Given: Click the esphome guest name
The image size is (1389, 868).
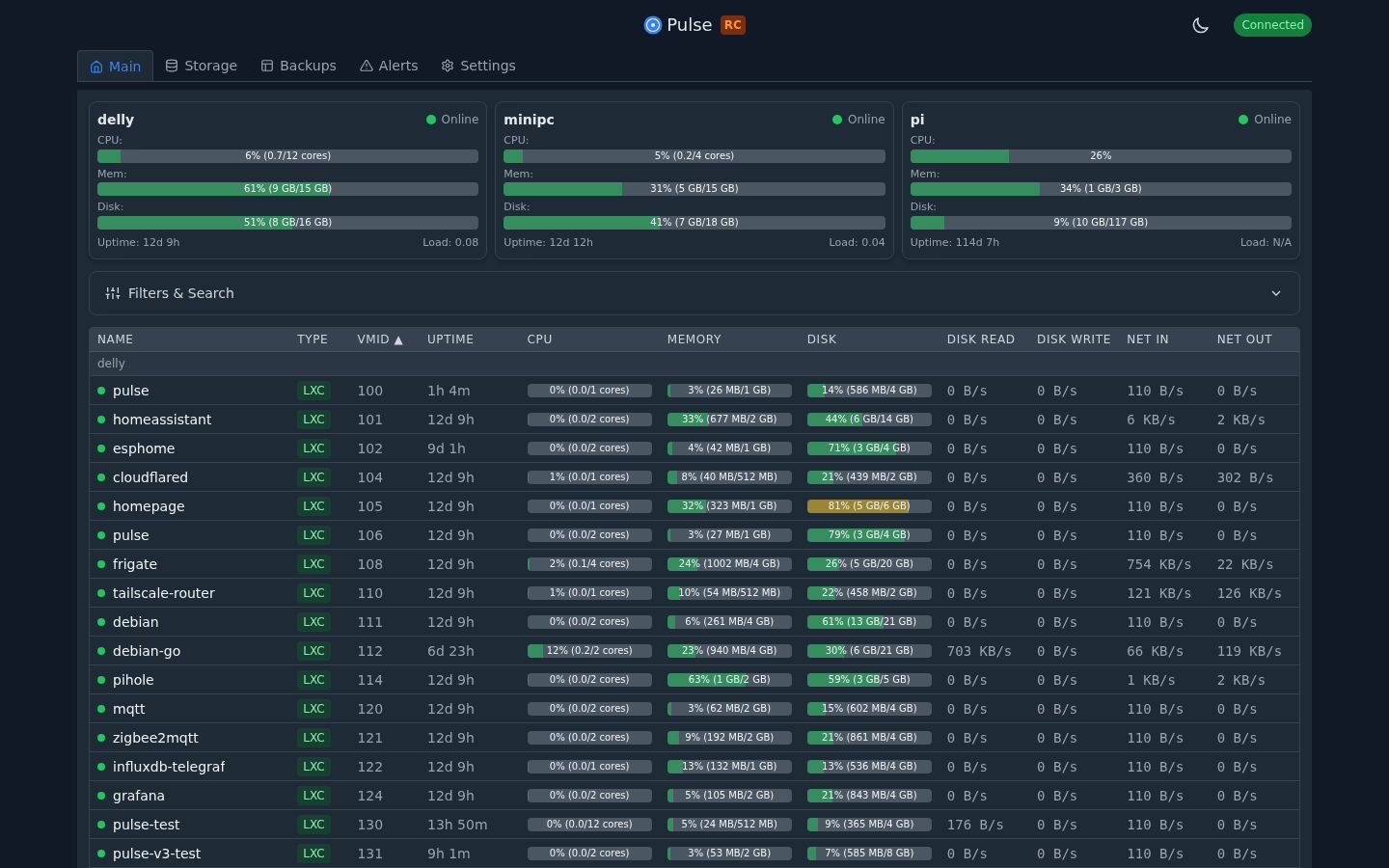Looking at the screenshot, I should (144, 448).
